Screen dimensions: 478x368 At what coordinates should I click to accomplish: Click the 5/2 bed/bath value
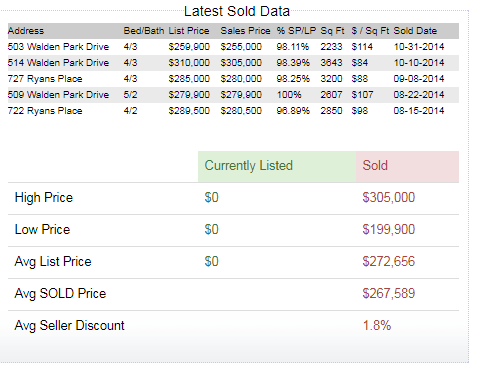(x=130, y=95)
